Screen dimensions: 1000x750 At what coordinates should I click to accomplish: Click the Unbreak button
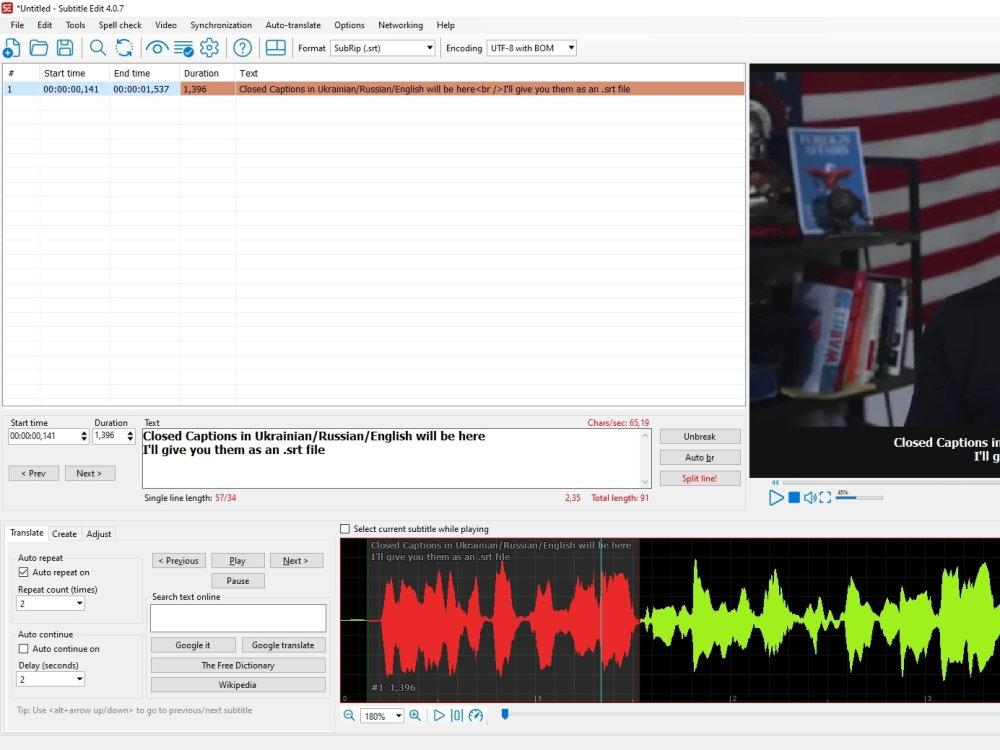[700, 436]
